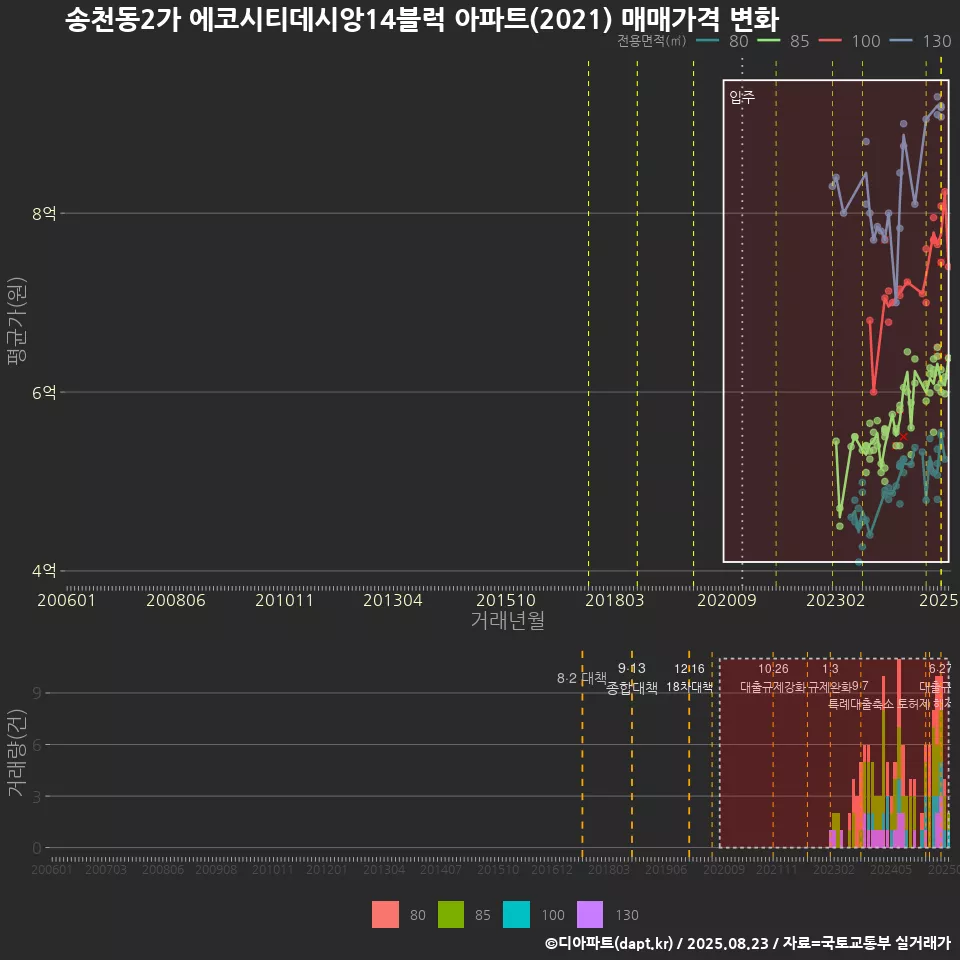Click the 201011 tick label on price chart
The image size is (960, 960).
click(284, 600)
